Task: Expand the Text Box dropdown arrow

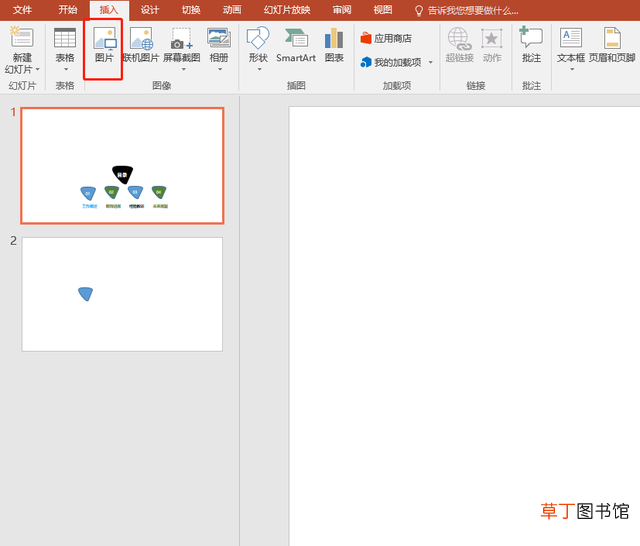Action: pos(572,69)
